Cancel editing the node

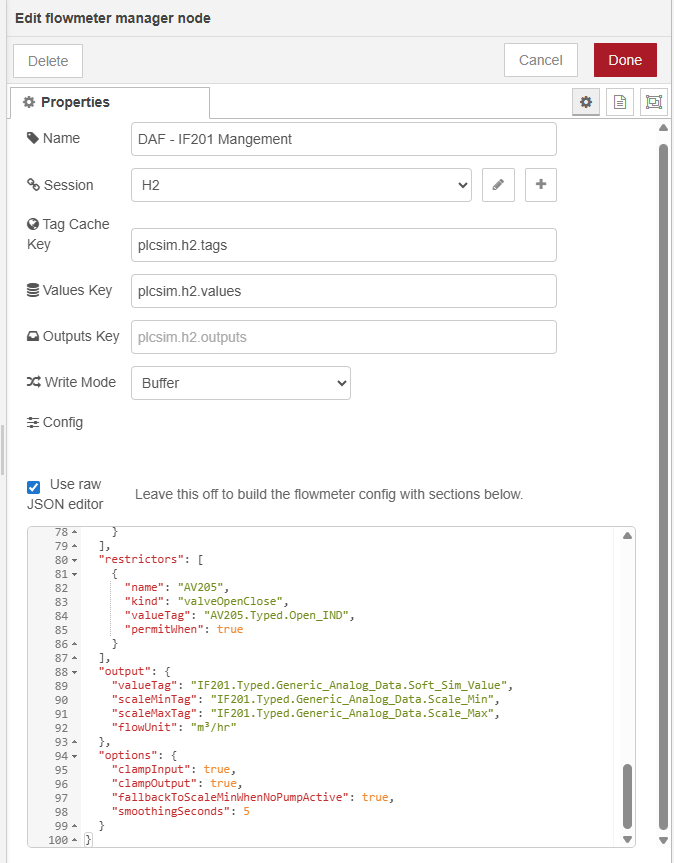pos(540,60)
